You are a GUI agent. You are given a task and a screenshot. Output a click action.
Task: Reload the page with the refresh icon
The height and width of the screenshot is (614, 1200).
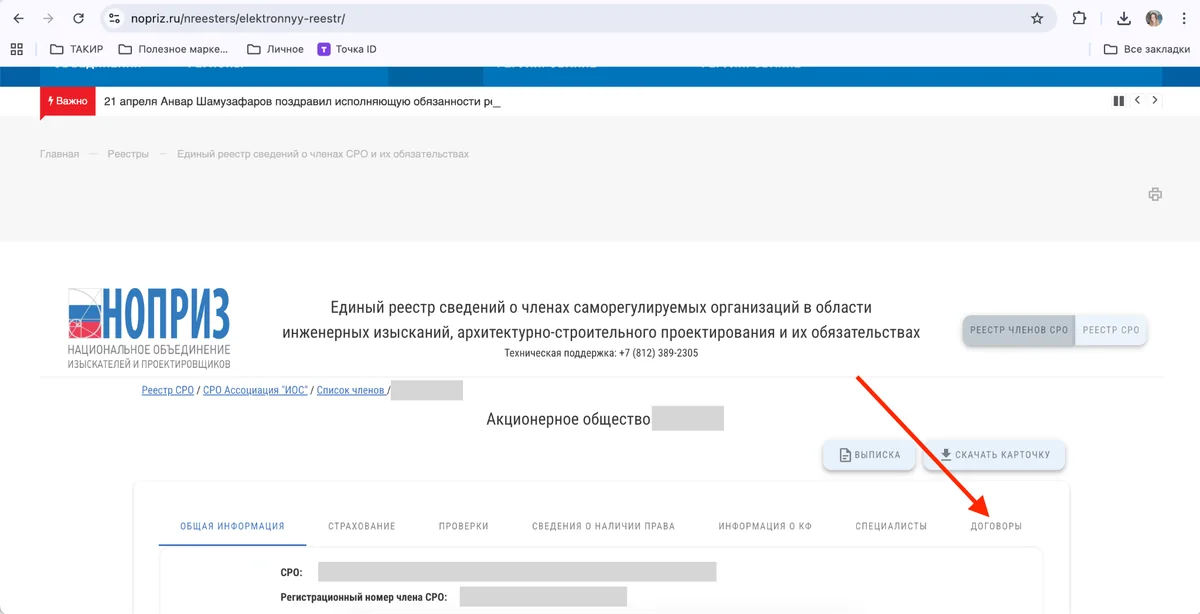click(x=79, y=18)
